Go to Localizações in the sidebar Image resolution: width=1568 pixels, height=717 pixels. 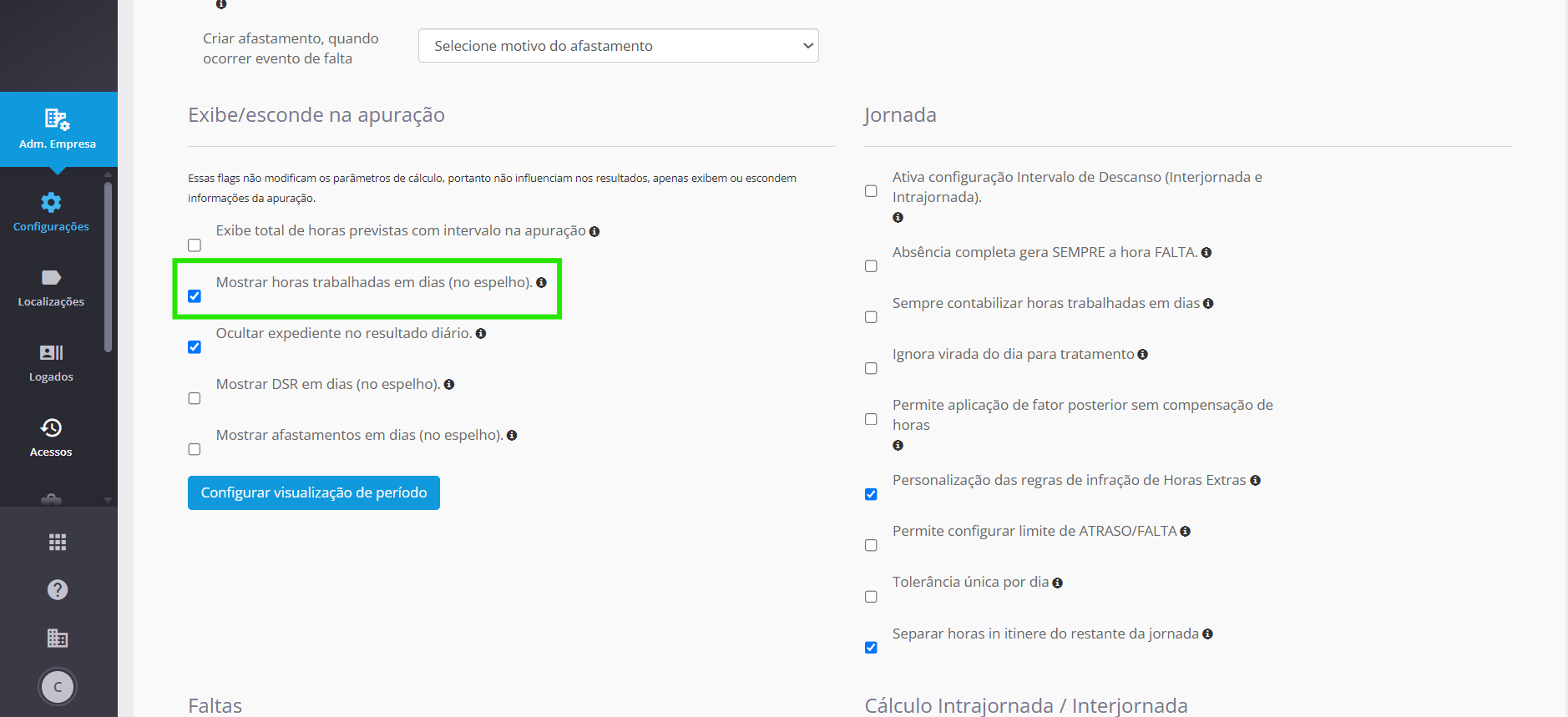pyautogui.click(x=51, y=288)
